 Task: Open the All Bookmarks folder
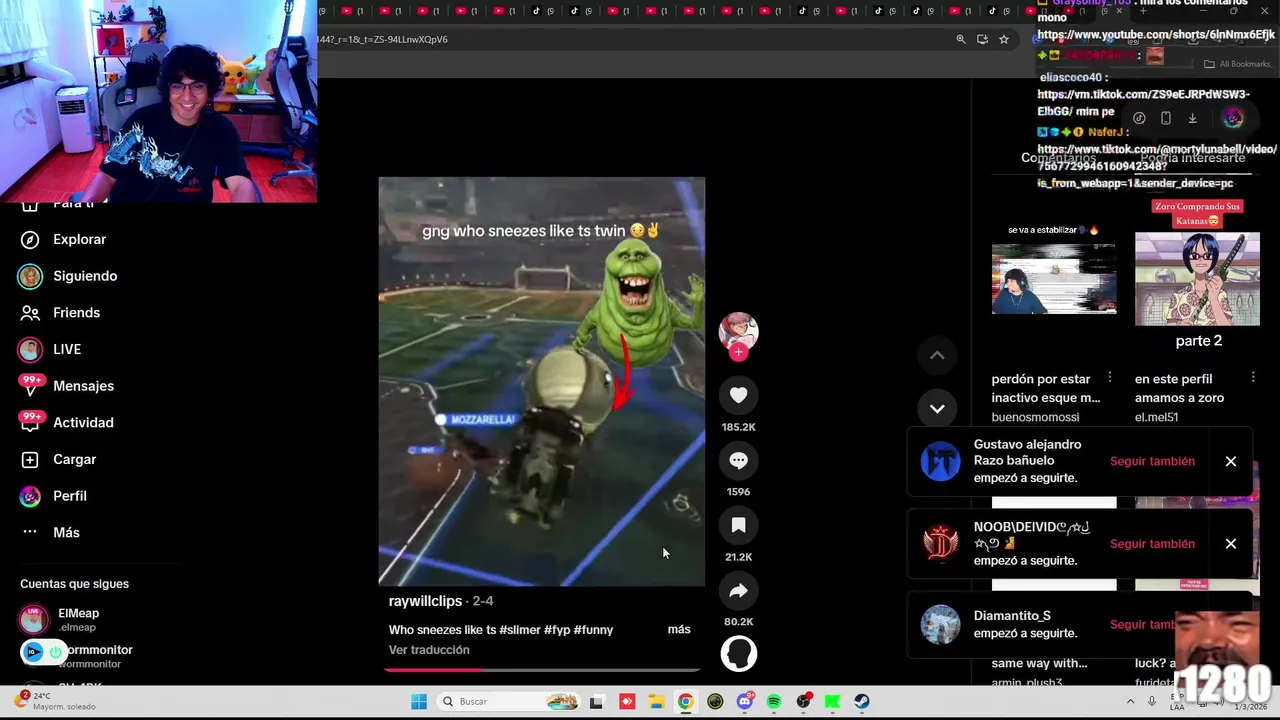1237,64
